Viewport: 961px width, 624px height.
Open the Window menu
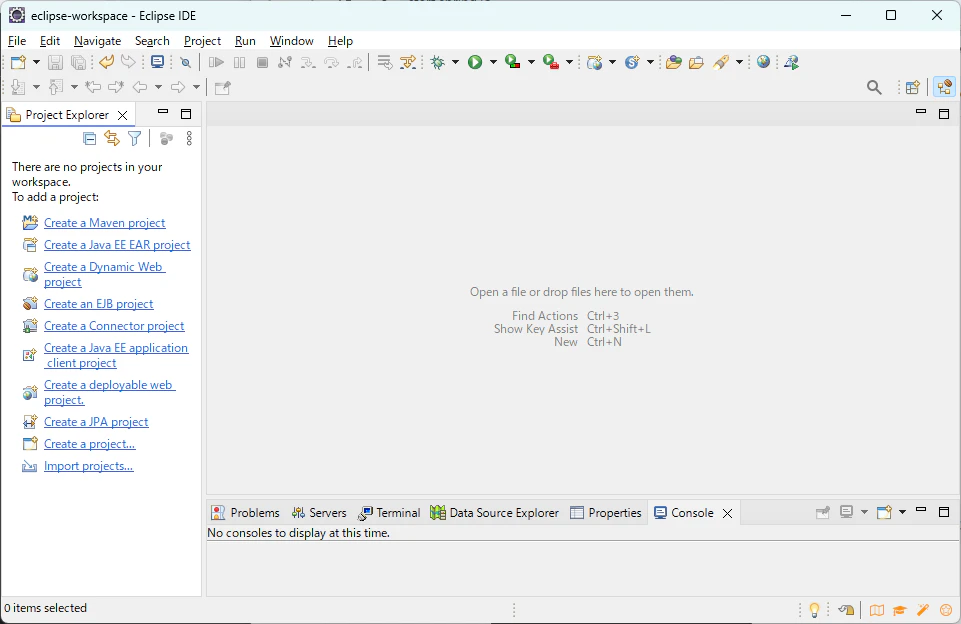pyautogui.click(x=292, y=41)
